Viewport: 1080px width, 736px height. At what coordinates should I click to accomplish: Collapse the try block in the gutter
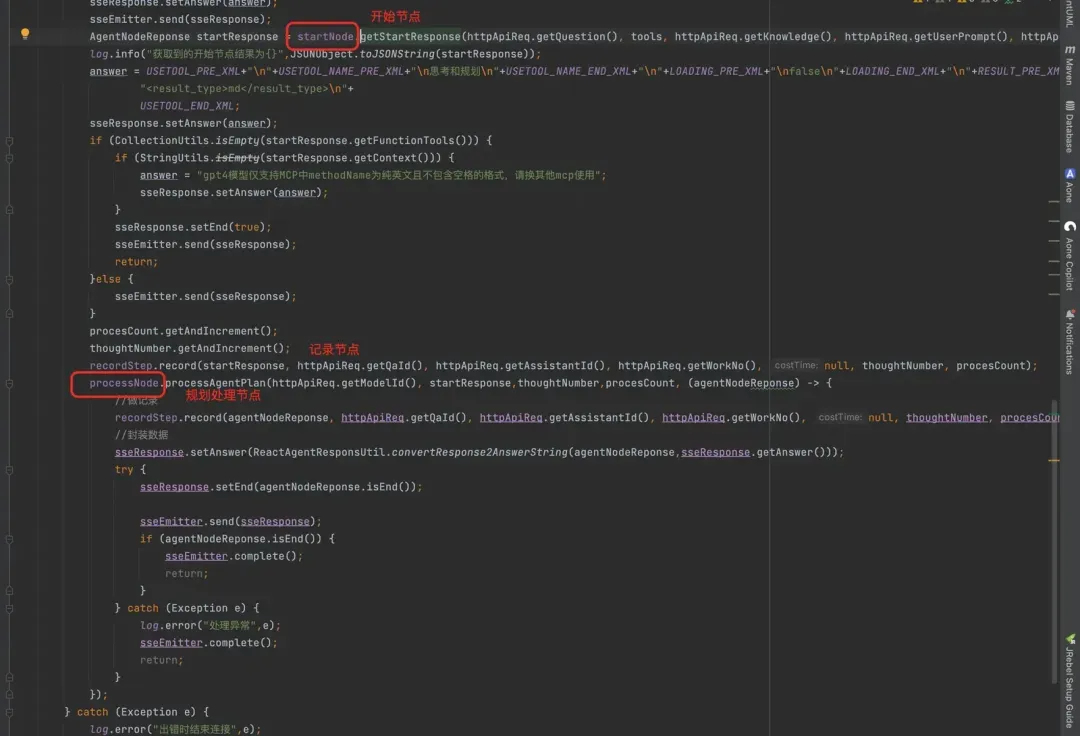(x=10, y=470)
